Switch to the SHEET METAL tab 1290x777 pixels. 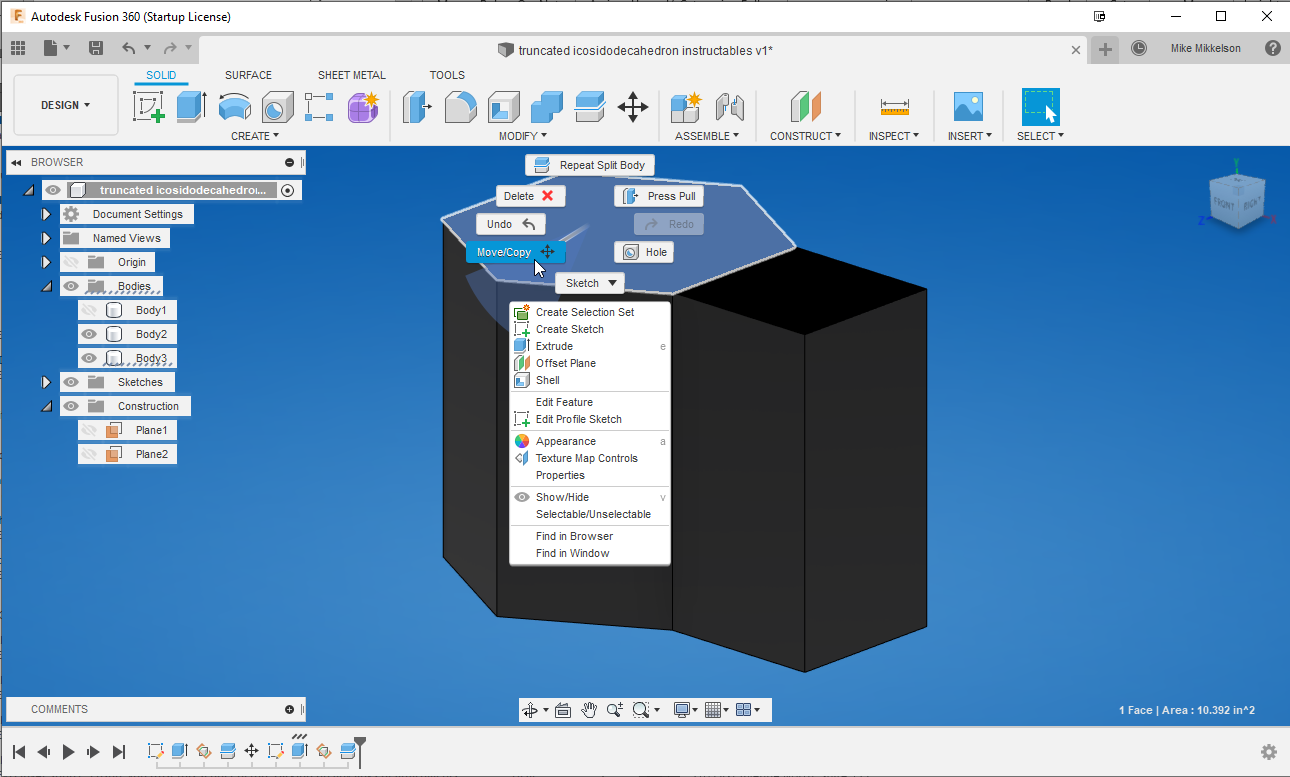(x=352, y=74)
